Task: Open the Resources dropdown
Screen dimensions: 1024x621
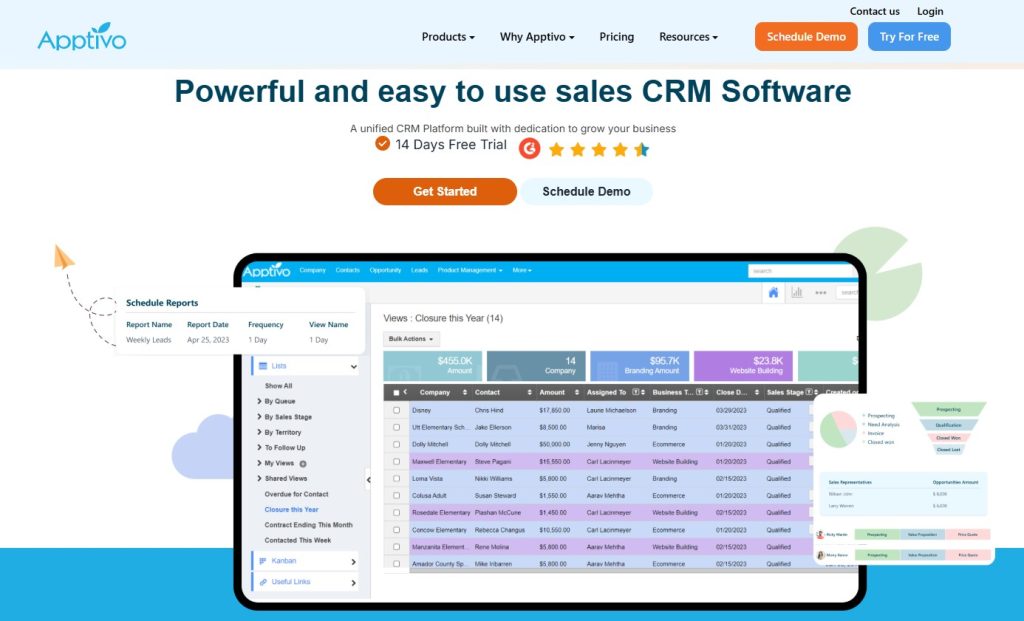Action: 688,37
